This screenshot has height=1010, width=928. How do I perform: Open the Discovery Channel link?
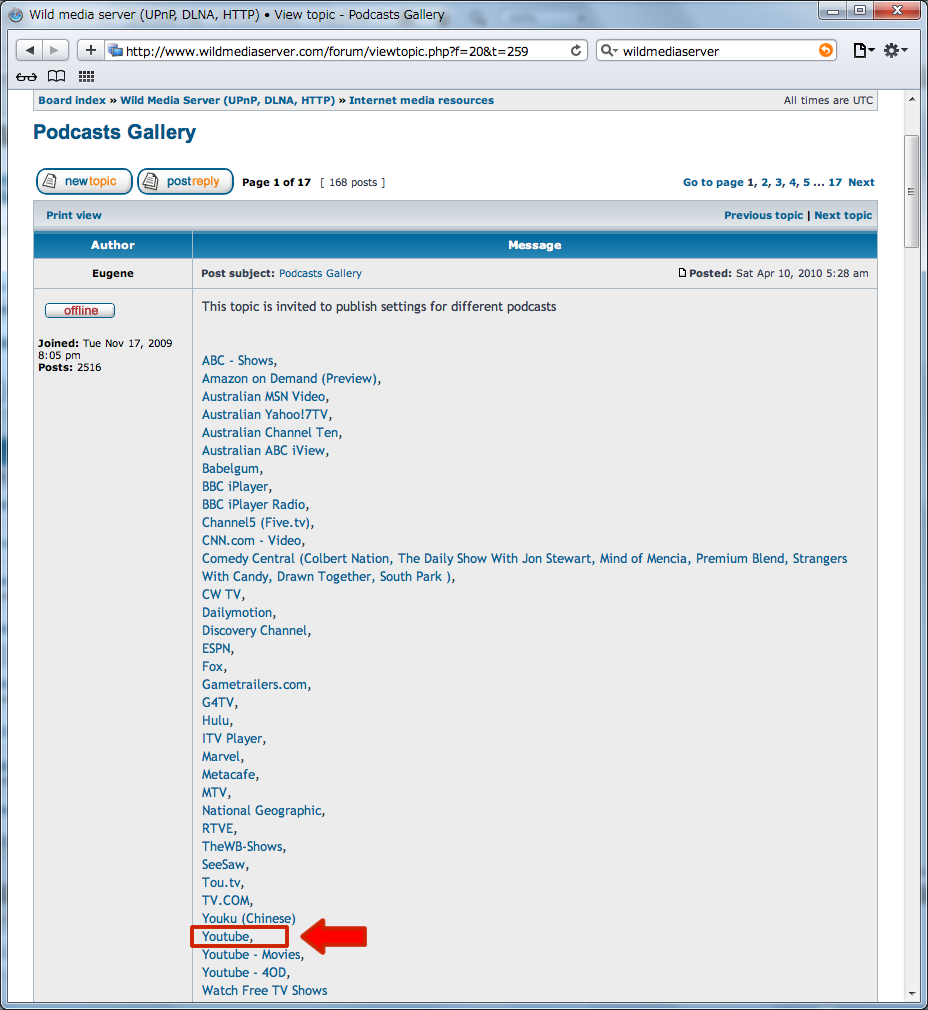pyautogui.click(x=254, y=631)
